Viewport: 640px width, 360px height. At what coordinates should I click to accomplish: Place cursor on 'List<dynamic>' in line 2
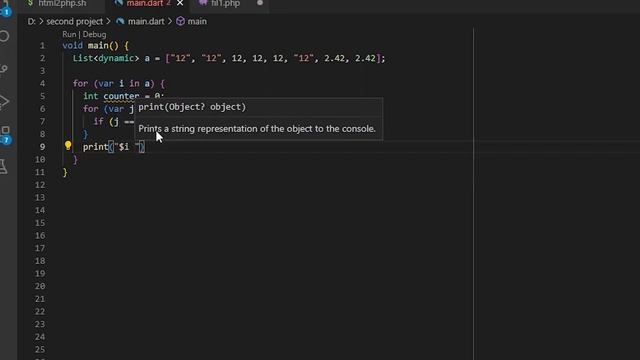[106, 58]
